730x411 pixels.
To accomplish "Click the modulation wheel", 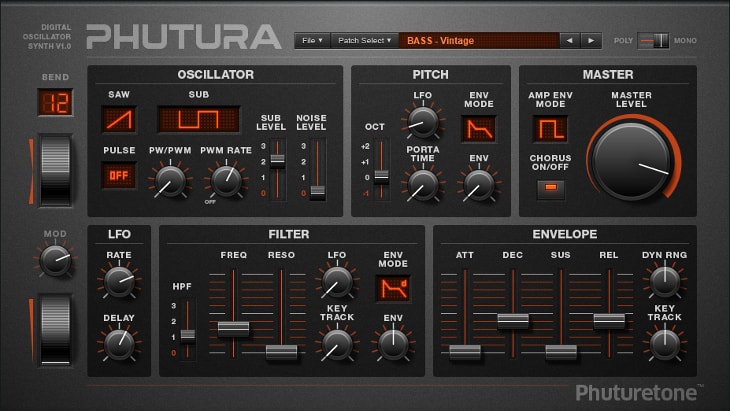I will (55, 330).
